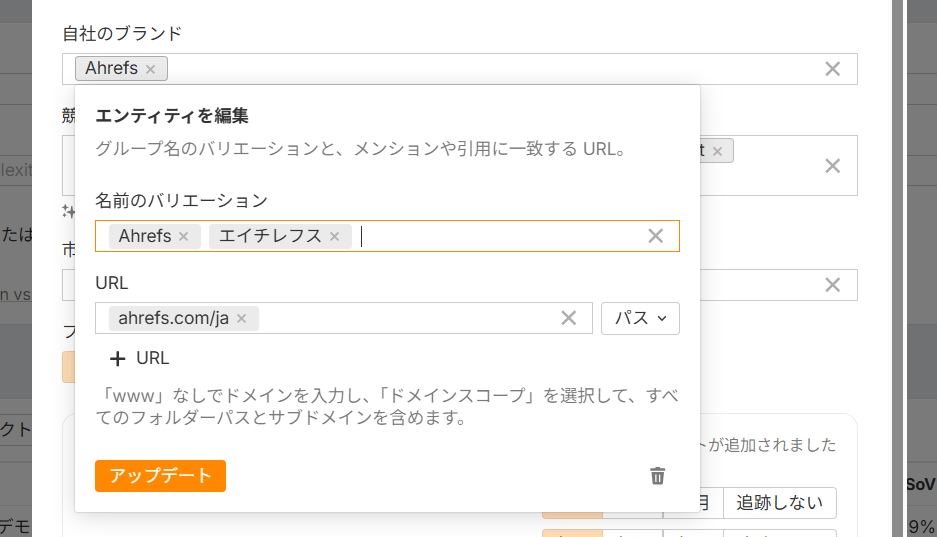Delete entity using the trash icon
937x537 pixels.
click(x=657, y=476)
